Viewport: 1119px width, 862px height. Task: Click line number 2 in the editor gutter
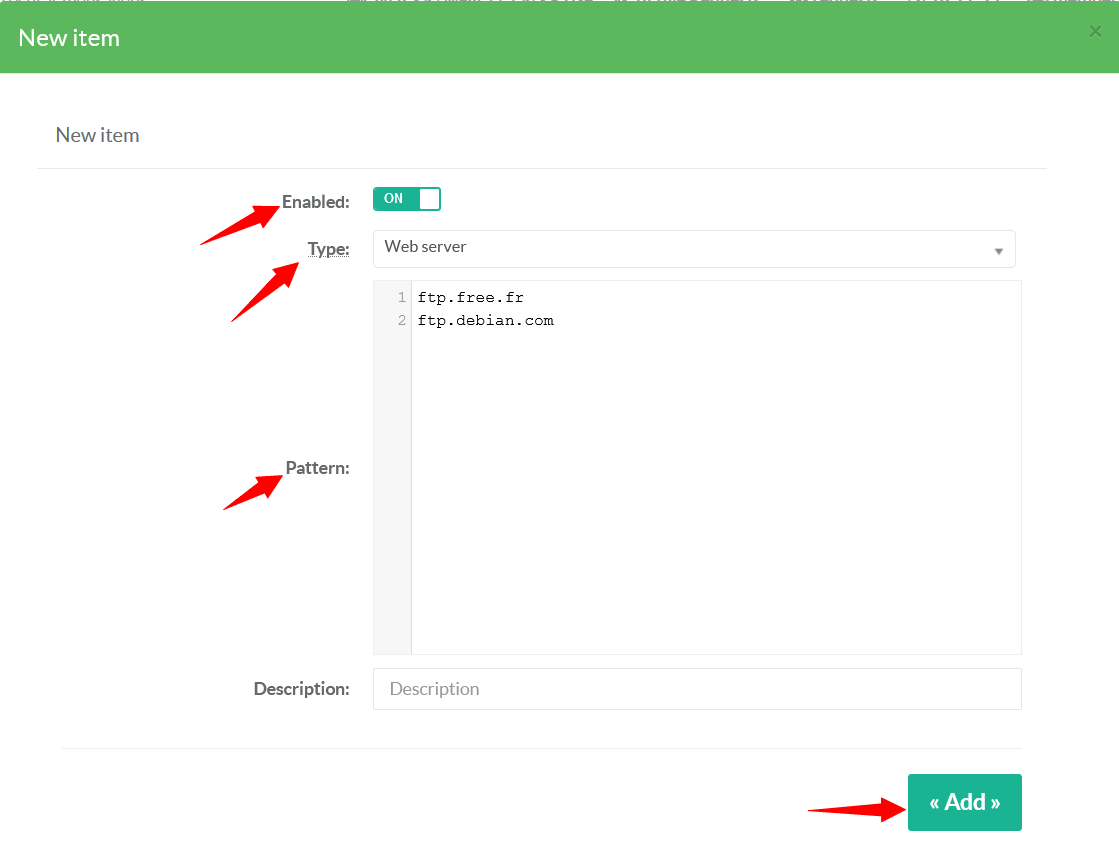coord(401,321)
